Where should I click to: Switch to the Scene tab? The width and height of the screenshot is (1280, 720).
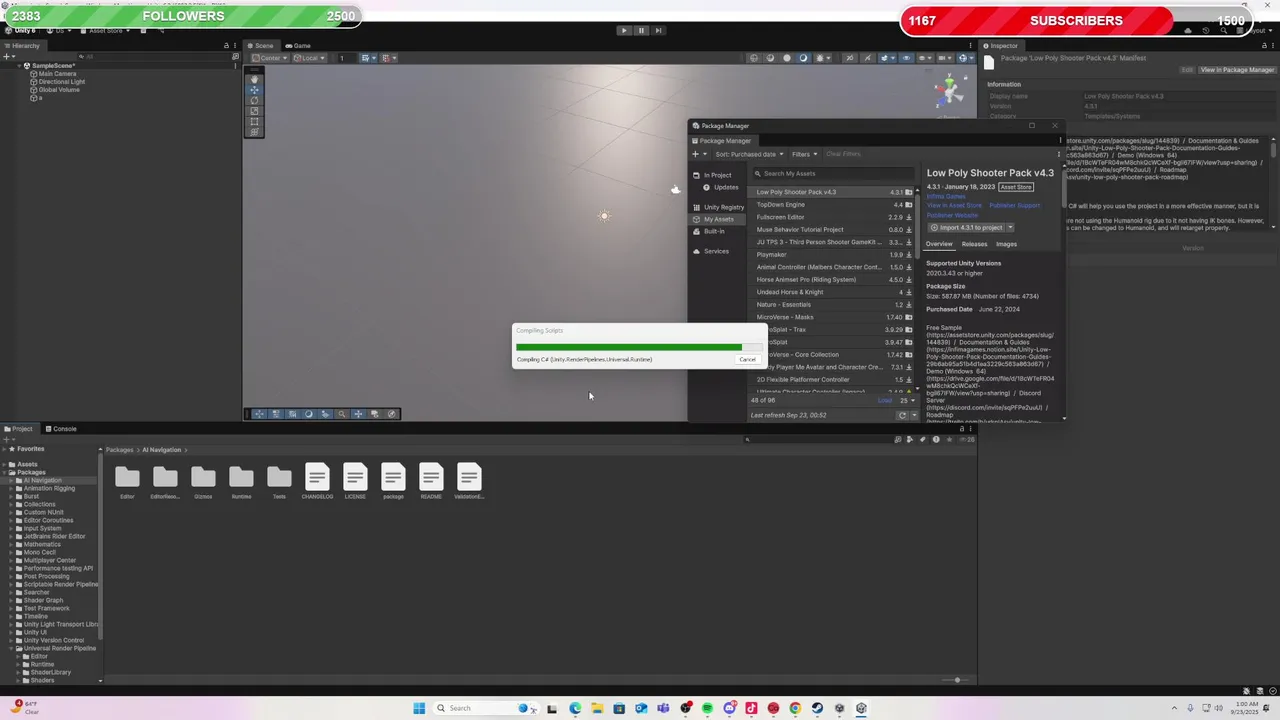[260, 45]
